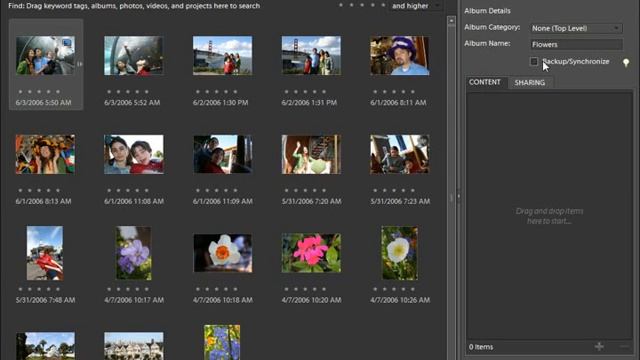Select the photo dated 6/3/2006 5:52 AM
This screenshot has width=640, height=360.
pyautogui.click(x=133, y=56)
